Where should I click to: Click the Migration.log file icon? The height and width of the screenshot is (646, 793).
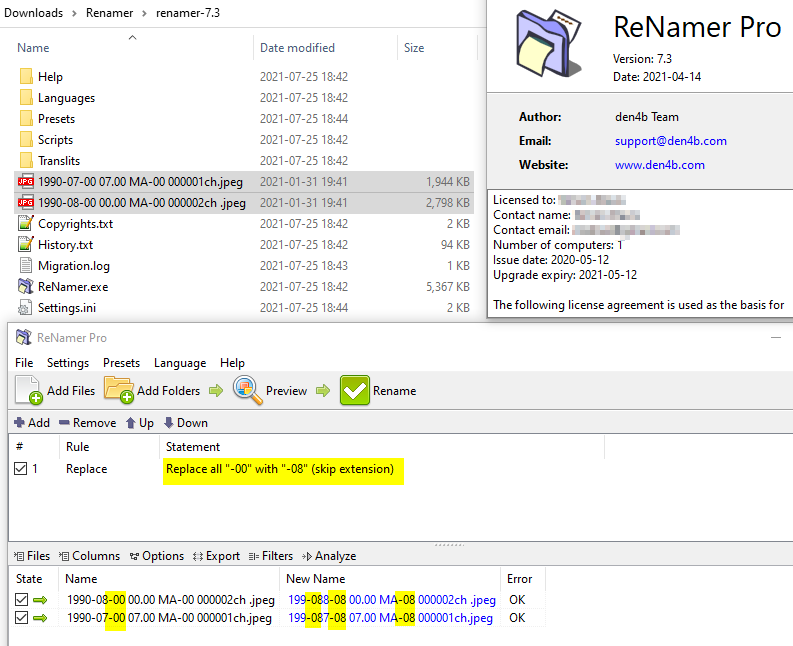click(x=26, y=266)
